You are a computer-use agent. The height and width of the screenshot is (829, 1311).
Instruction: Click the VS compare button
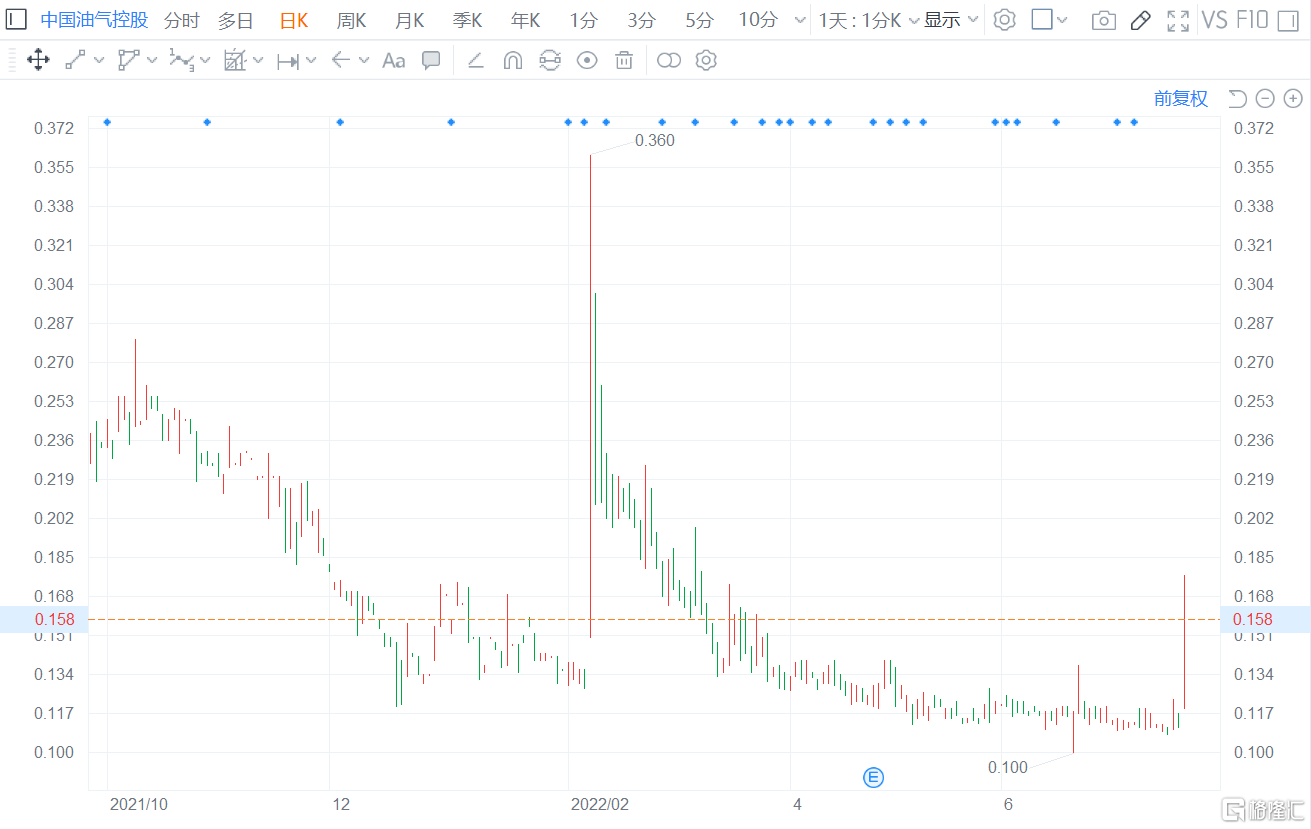[1214, 20]
